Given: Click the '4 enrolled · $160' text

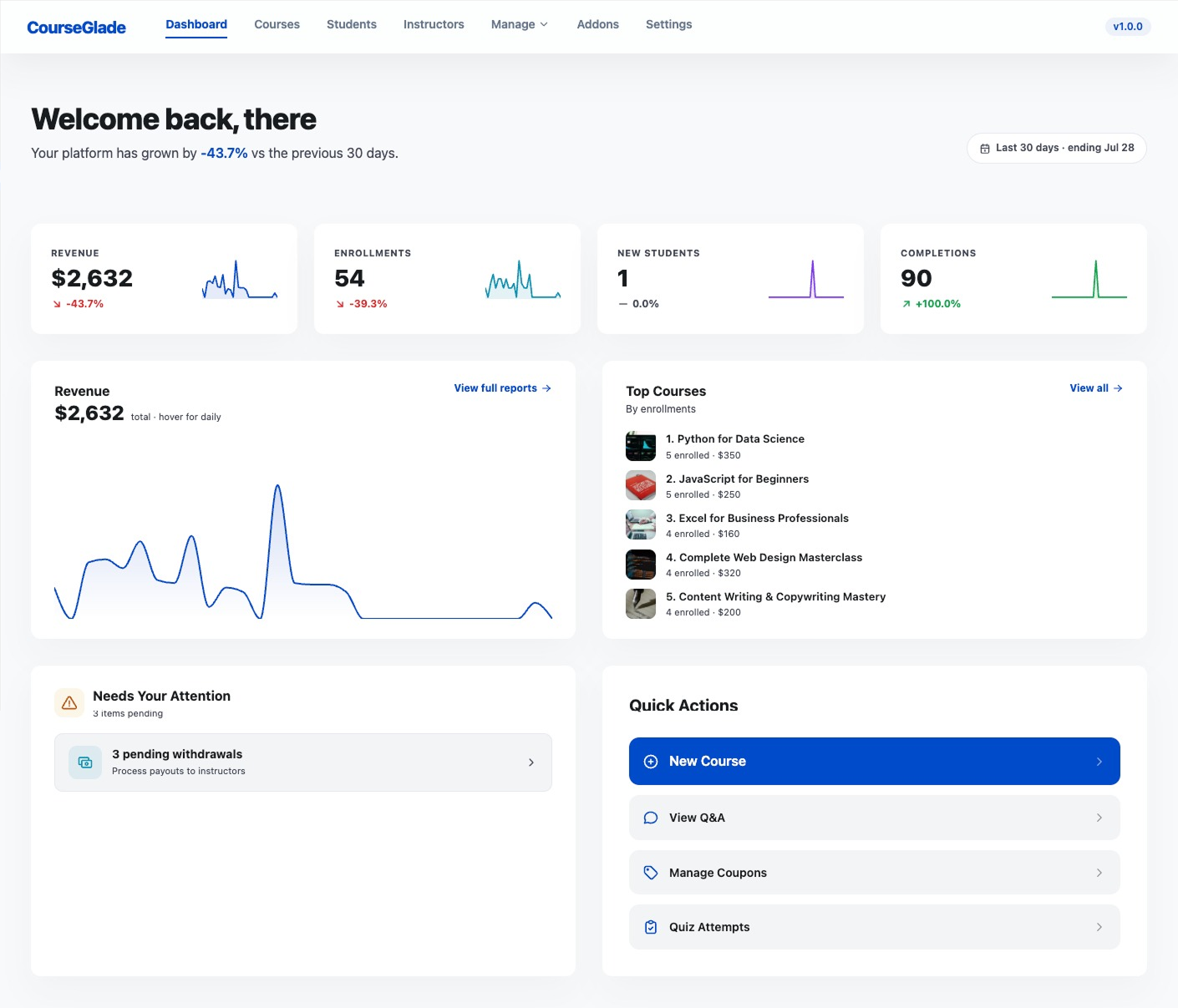Looking at the screenshot, I should click(x=703, y=534).
